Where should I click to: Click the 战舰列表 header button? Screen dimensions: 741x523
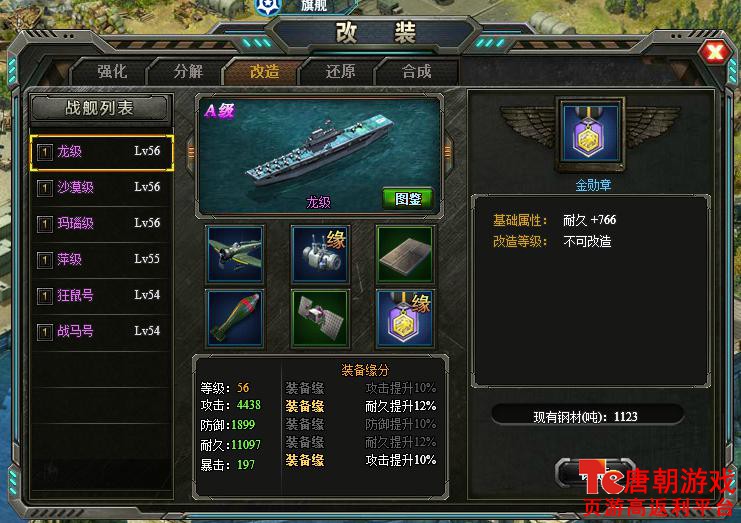click(99, 108)
